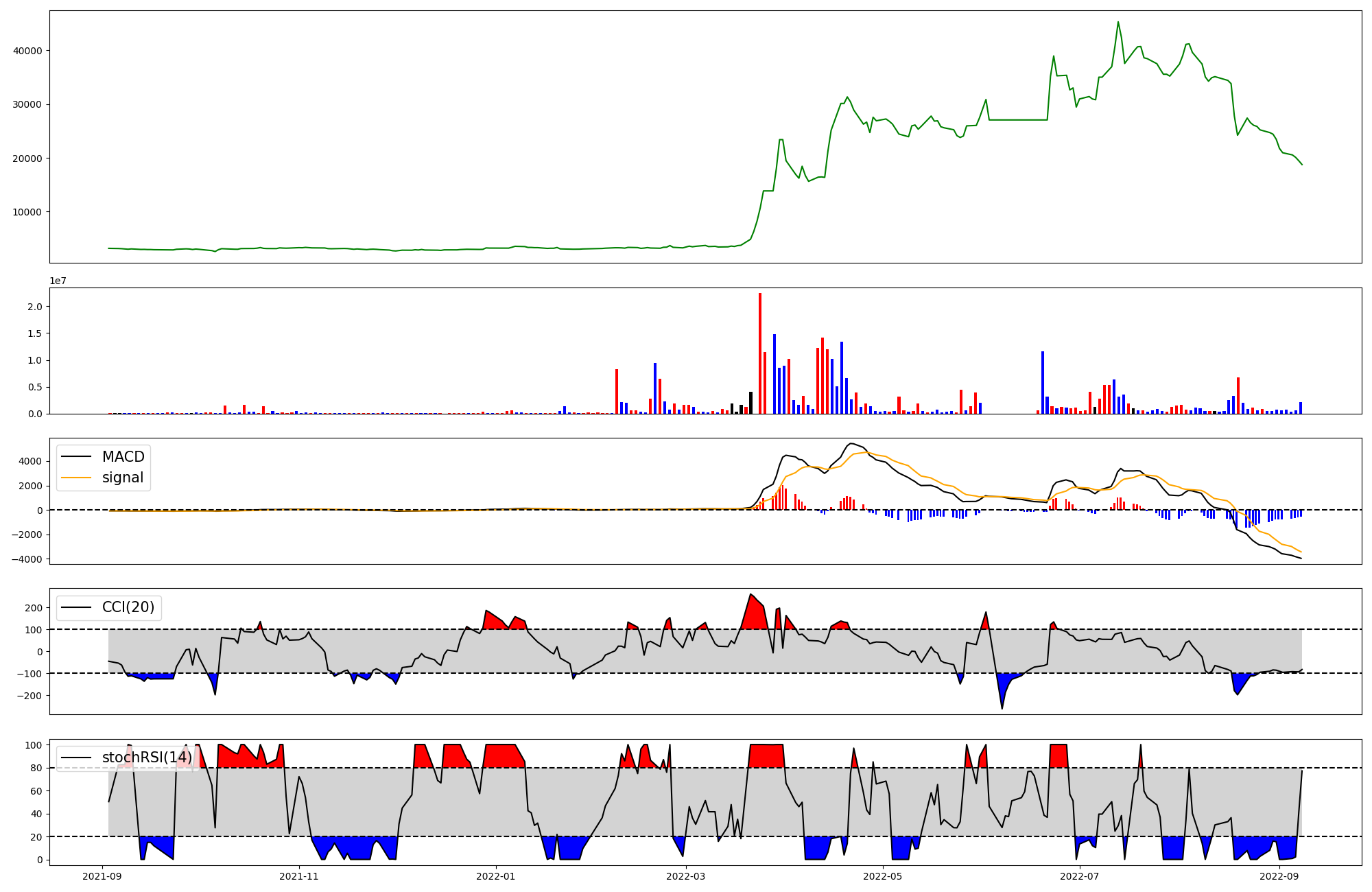Click the tallest red volume bar

coord(760,353)
